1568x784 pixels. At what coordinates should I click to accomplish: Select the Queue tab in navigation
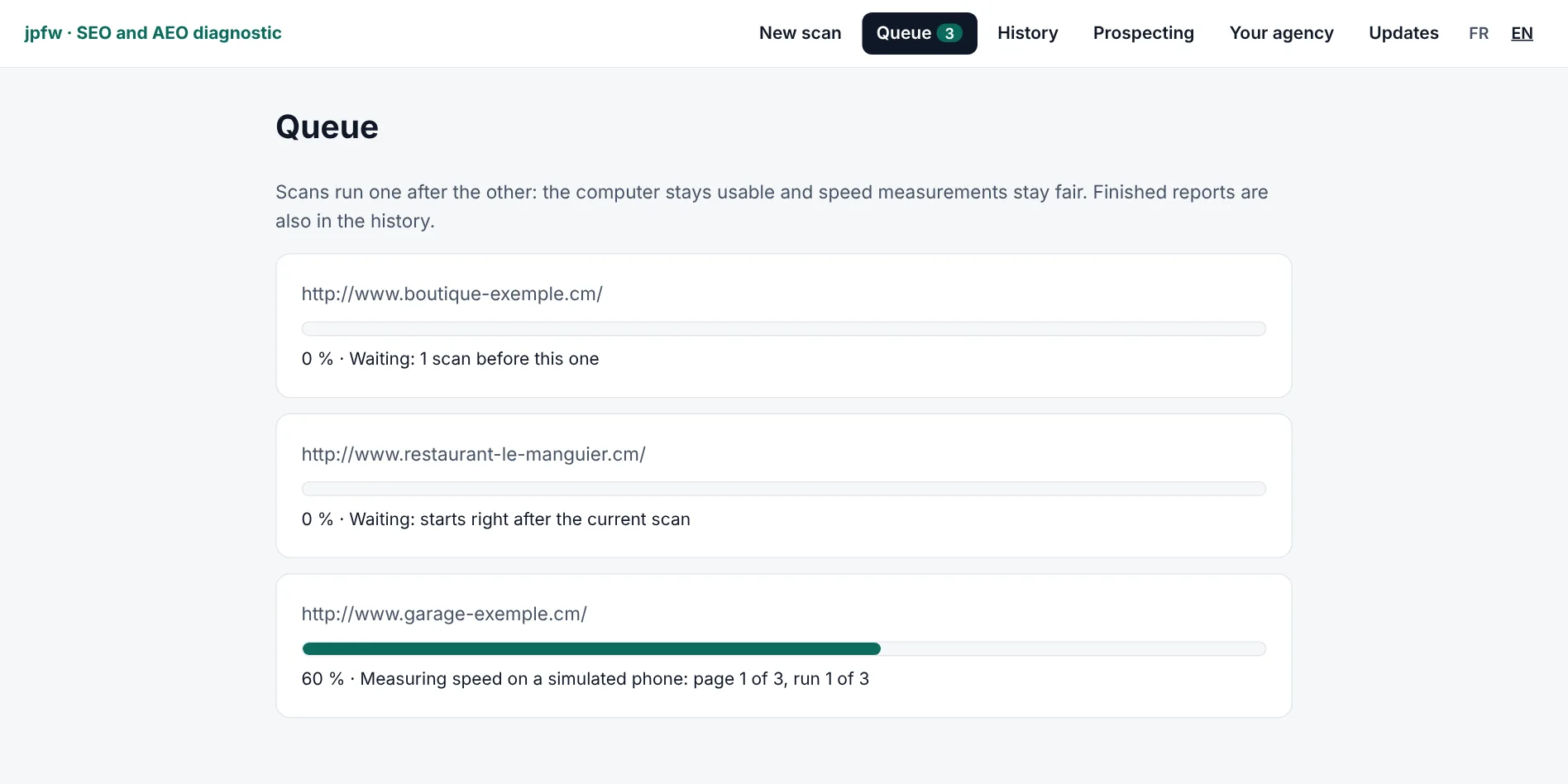pyautogui.click(x=919, y=33)
